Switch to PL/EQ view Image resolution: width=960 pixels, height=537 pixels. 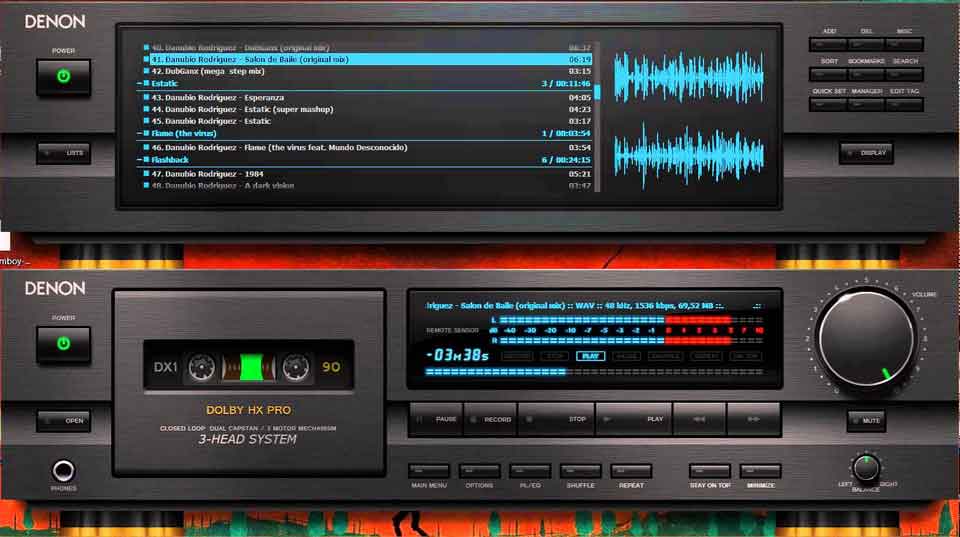coord(530,471)
